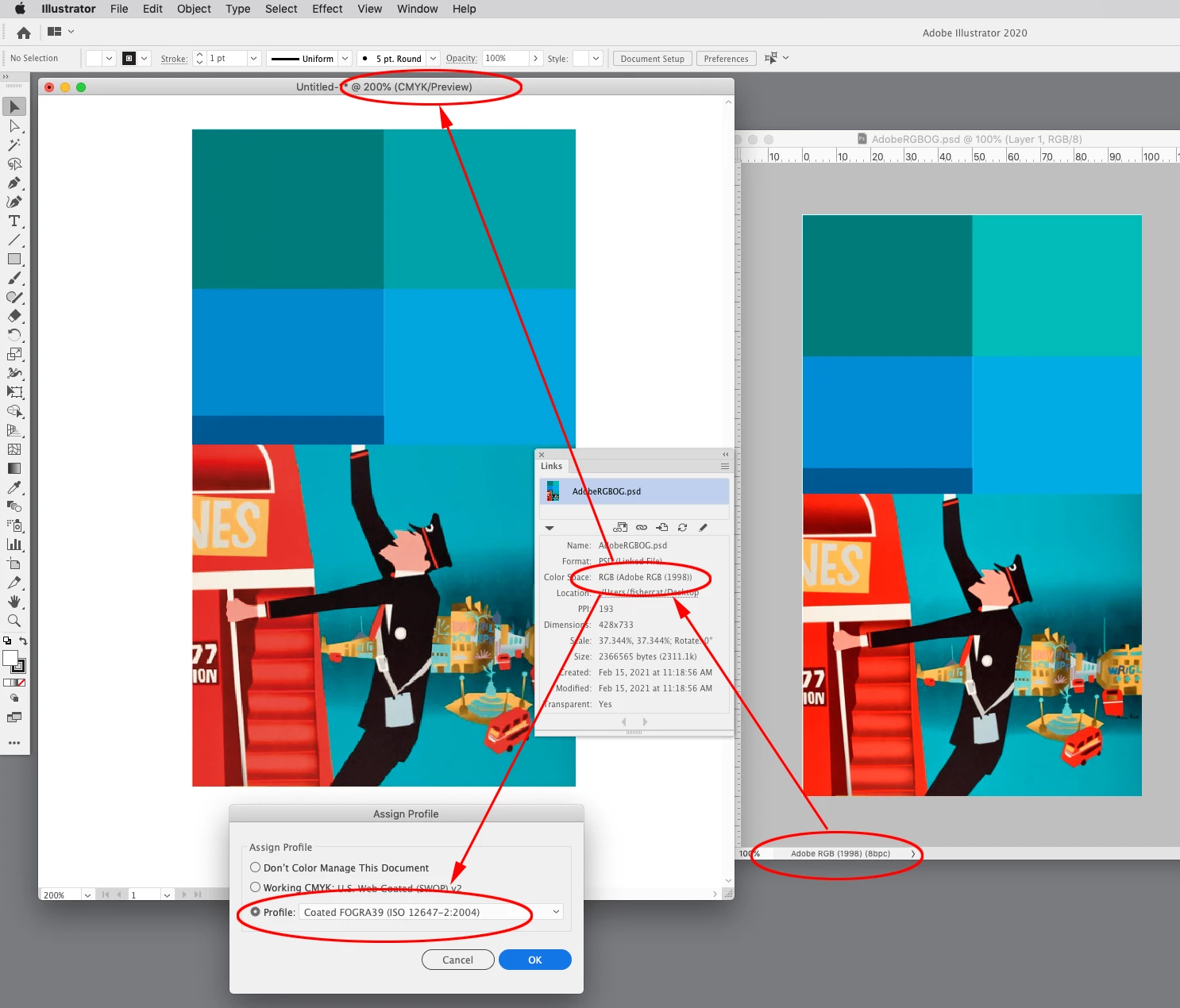Screen dimensions: 1180x1008
Task: Select the Free Transform tool
Action: click(x=14, y=392)
